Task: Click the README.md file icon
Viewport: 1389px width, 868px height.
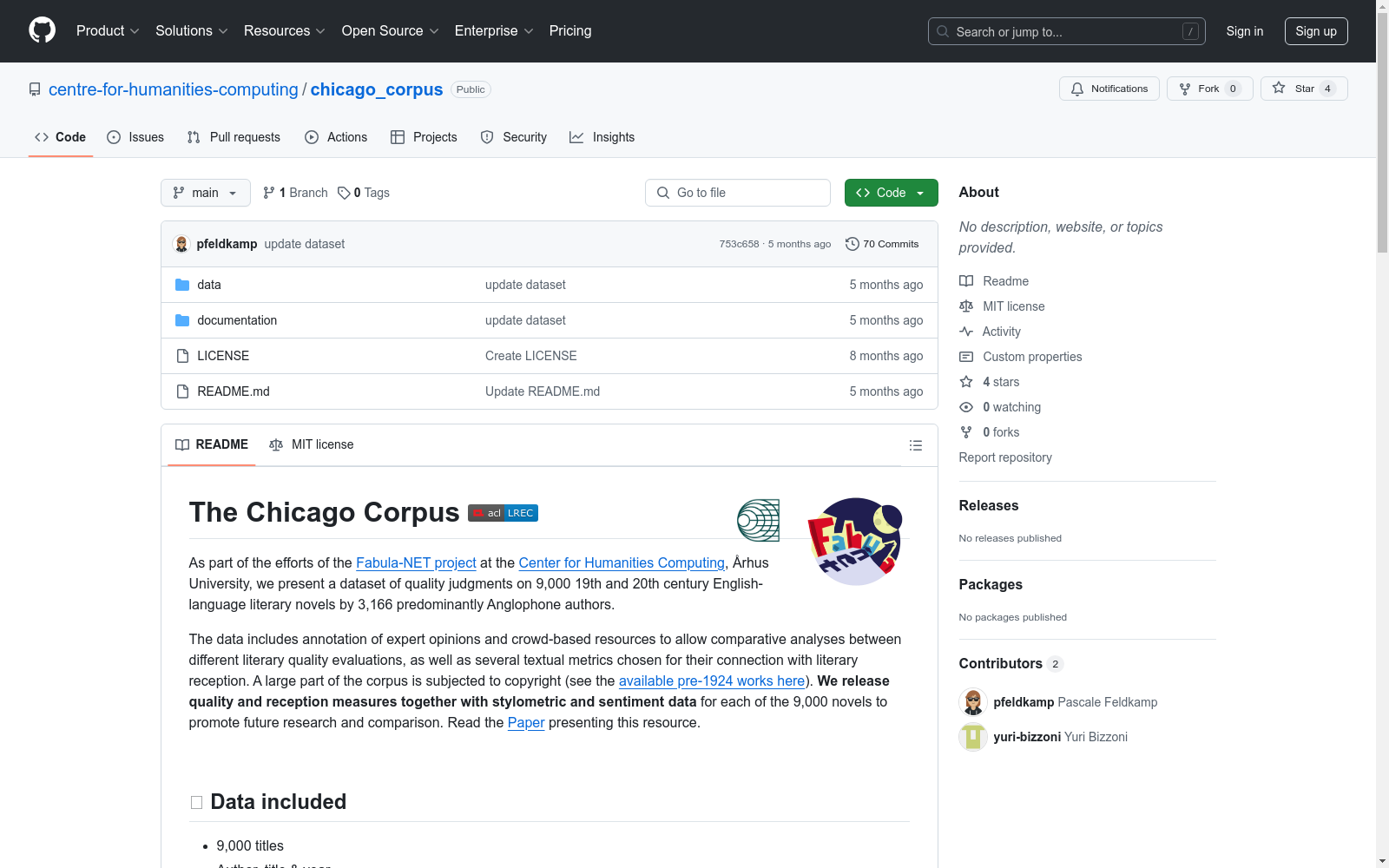Action: 182,391
